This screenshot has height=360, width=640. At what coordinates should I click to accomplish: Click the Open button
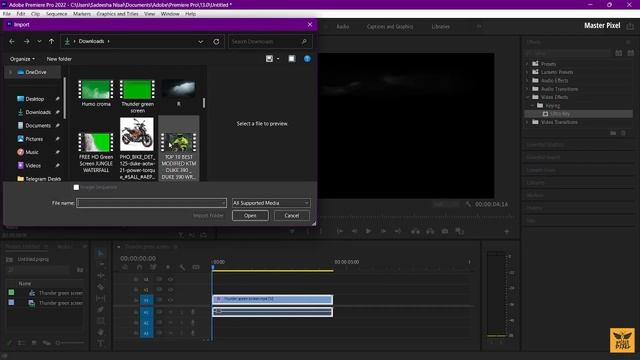pyautogui.click(x=250, y=216)
